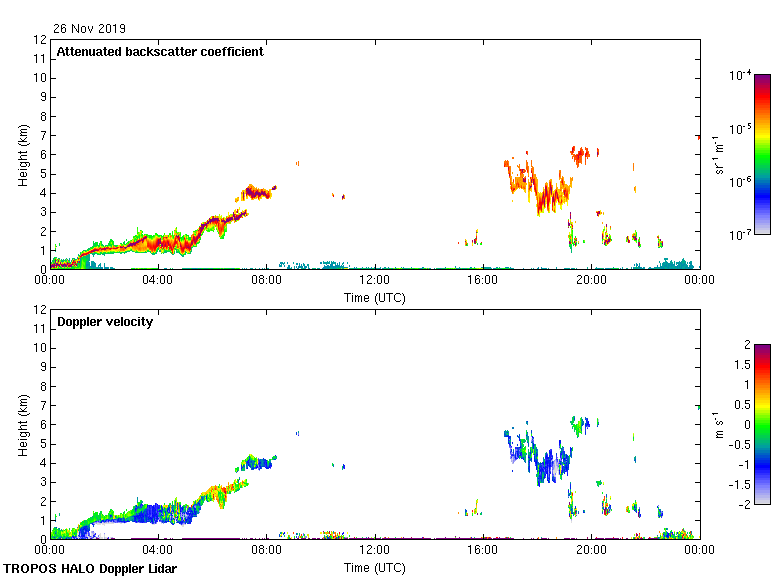
Task: Pick the 08:00 tick label on backscatter plot
Action: (266, 282)
